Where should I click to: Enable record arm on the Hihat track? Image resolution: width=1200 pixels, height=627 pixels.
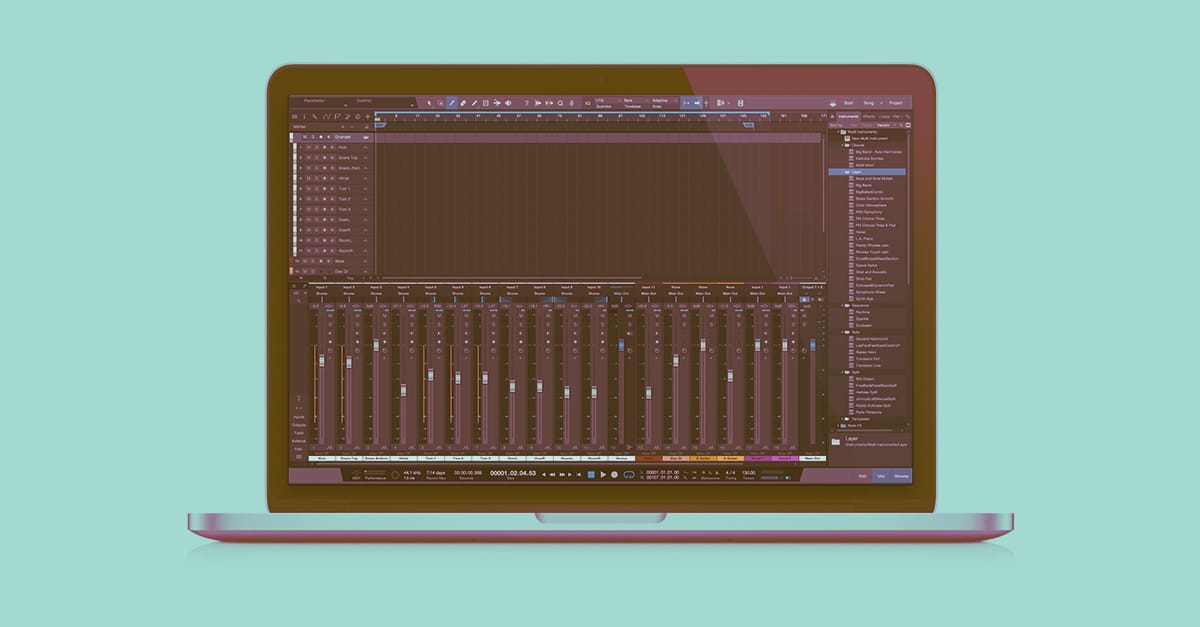324,178
